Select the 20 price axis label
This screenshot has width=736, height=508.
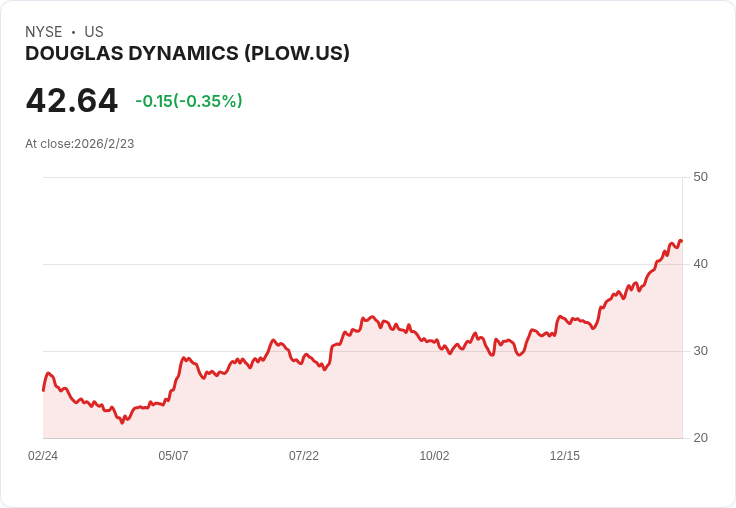point(700,438)
